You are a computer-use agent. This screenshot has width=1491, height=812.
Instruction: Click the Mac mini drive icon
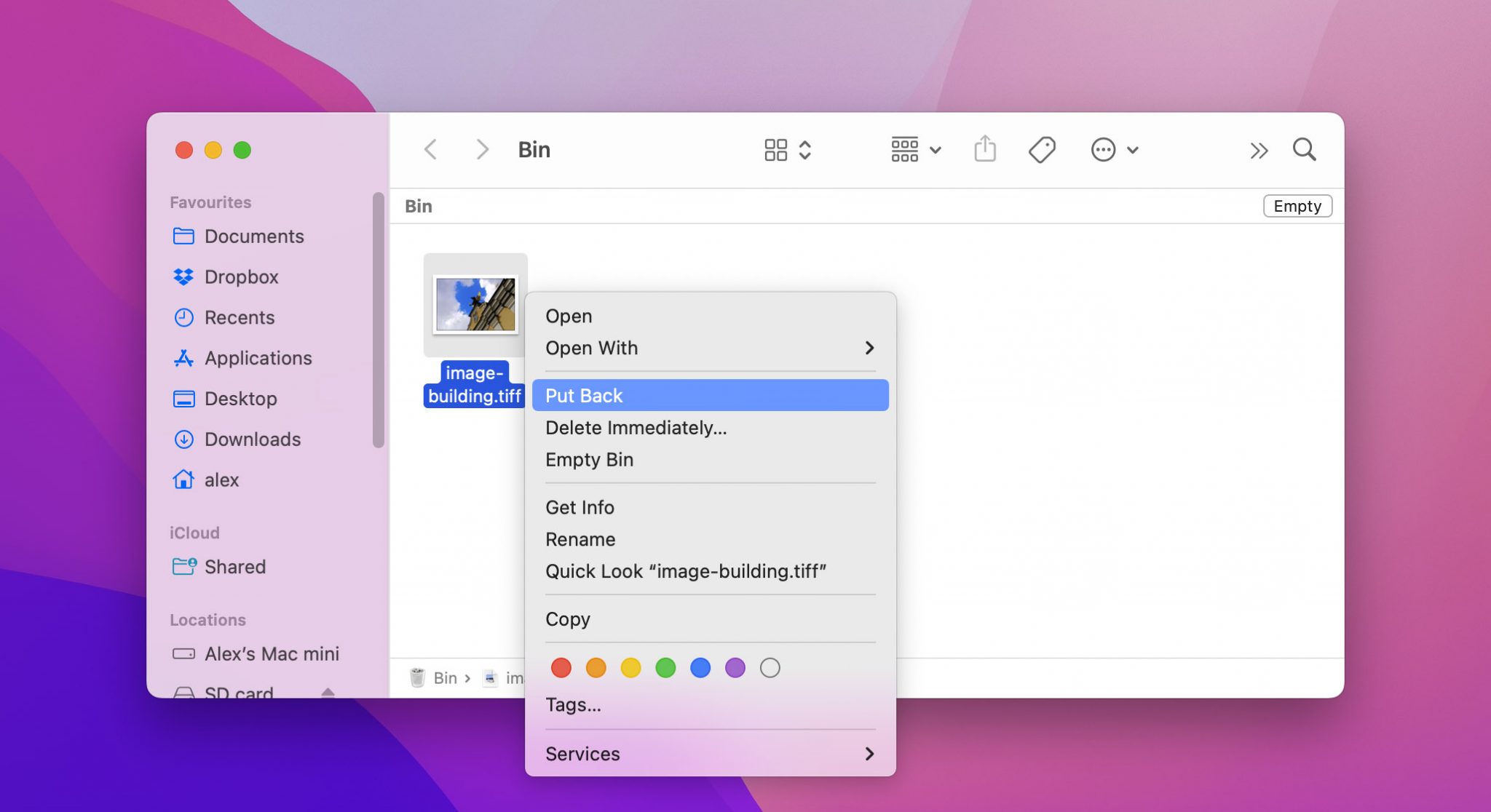(183, 653)
